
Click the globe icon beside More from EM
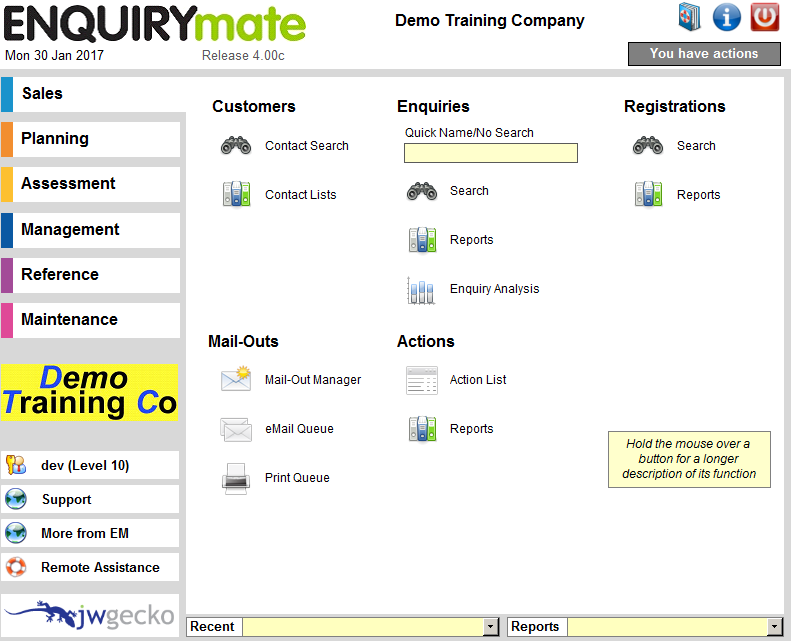pos(16,533)
